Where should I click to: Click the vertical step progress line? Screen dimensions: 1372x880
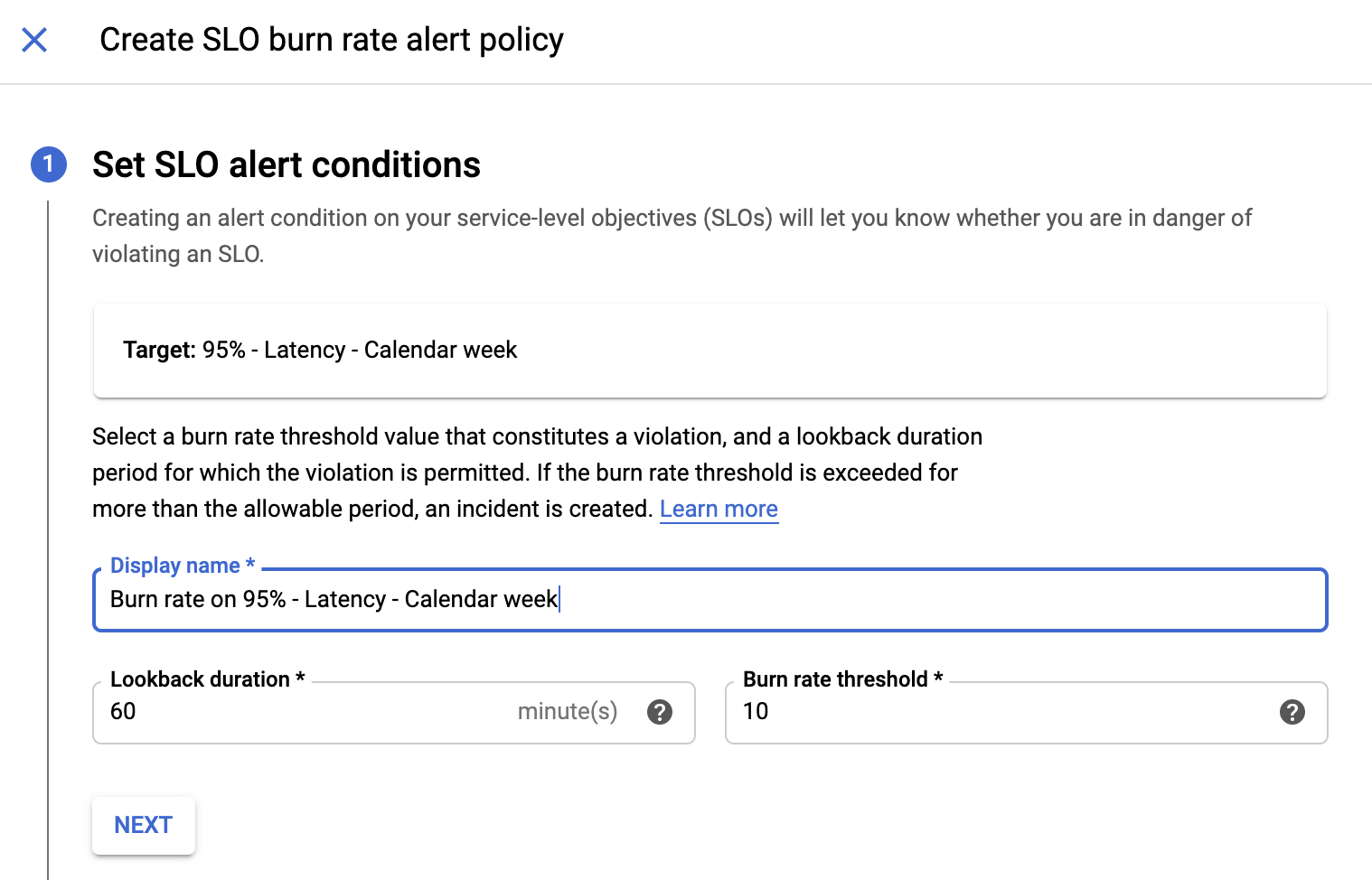pyautogui.click(x=48, y=497)
